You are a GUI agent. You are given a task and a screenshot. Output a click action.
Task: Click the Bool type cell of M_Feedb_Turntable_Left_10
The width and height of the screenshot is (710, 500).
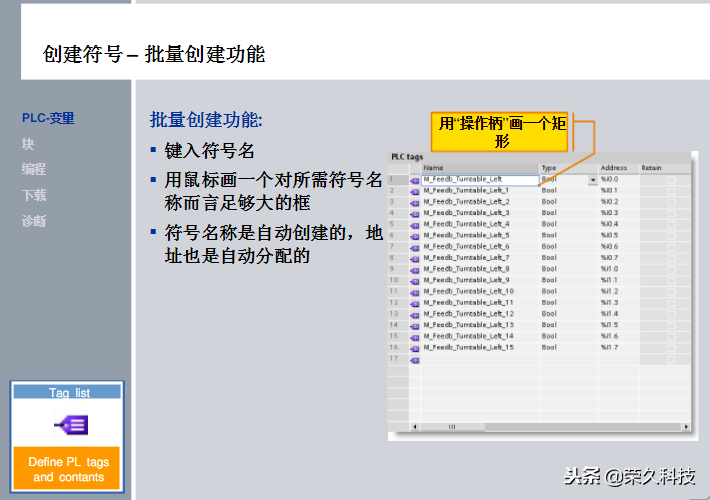pos(569,292)
